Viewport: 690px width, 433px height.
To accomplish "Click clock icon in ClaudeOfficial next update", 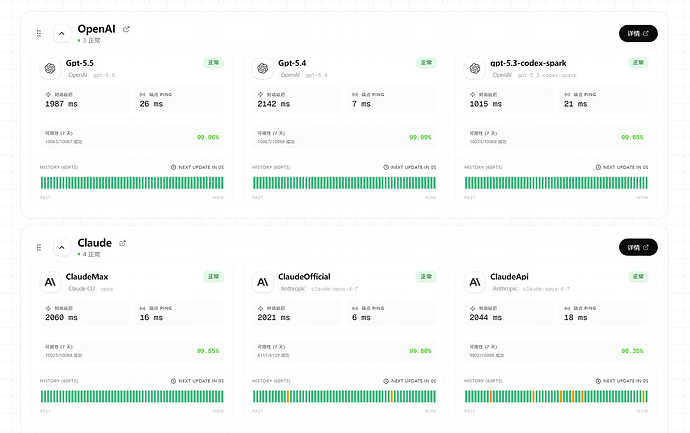I will (386, 381).
